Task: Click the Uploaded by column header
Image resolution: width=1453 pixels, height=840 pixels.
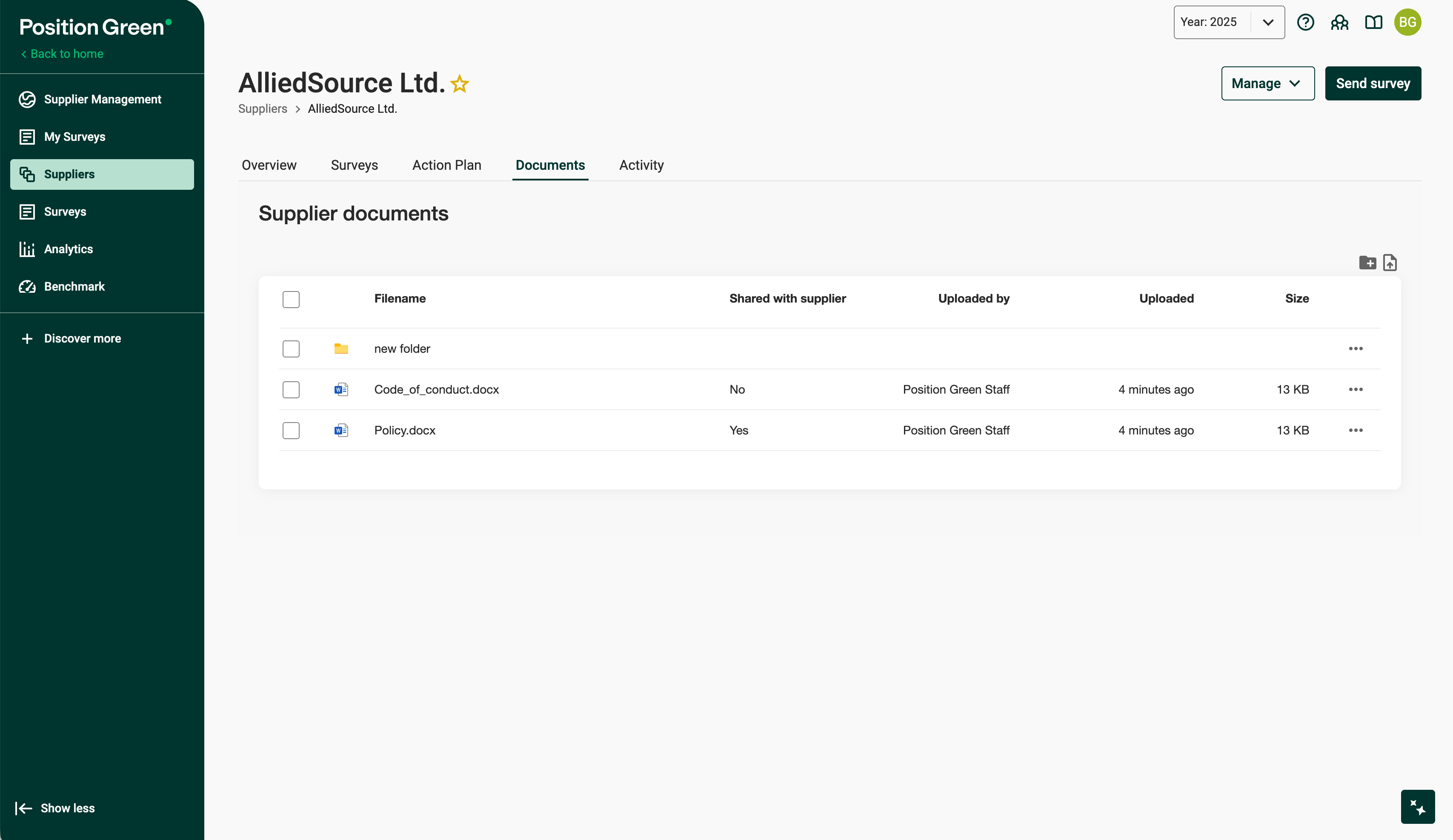Action: (973, 299)
